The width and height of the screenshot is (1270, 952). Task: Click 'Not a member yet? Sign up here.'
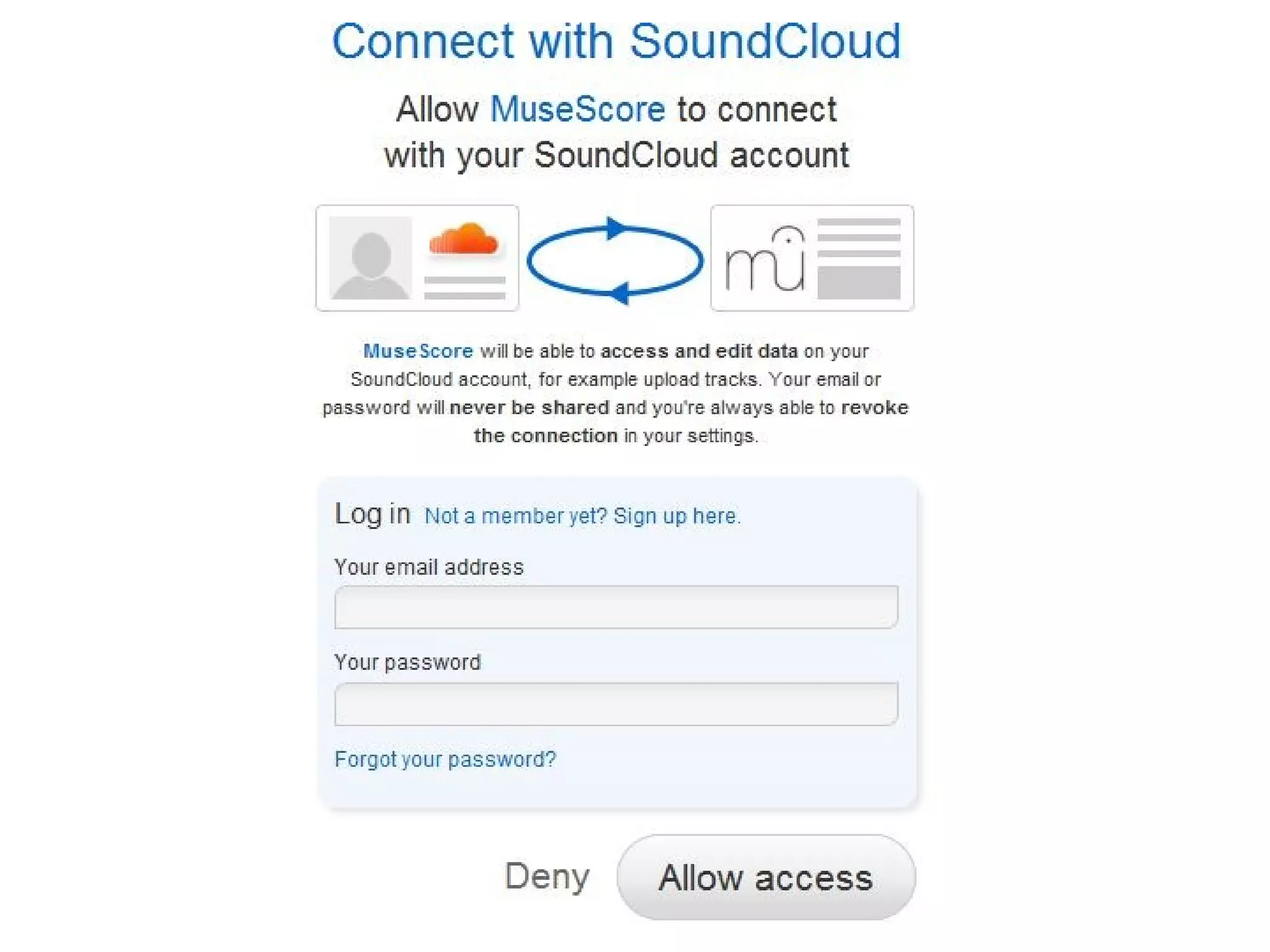[x=582, y=516]
